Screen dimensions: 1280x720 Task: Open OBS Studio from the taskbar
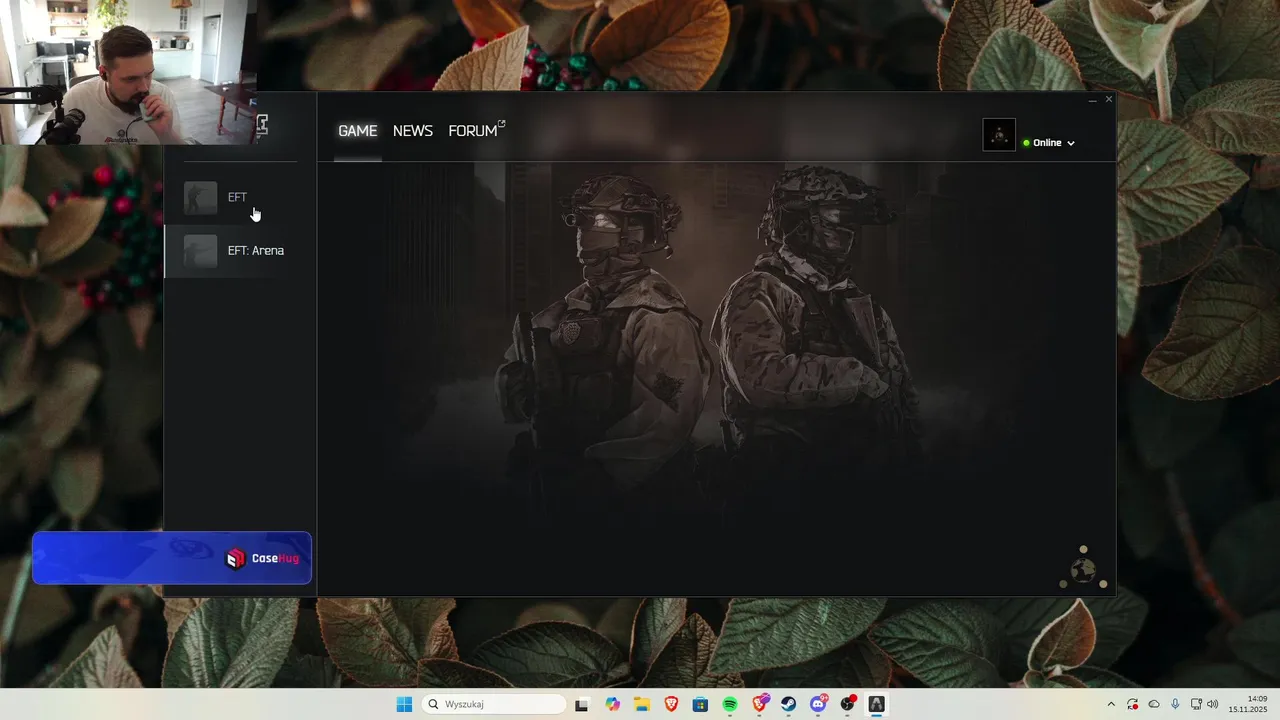pyautogui.click(x=848, y=704)
